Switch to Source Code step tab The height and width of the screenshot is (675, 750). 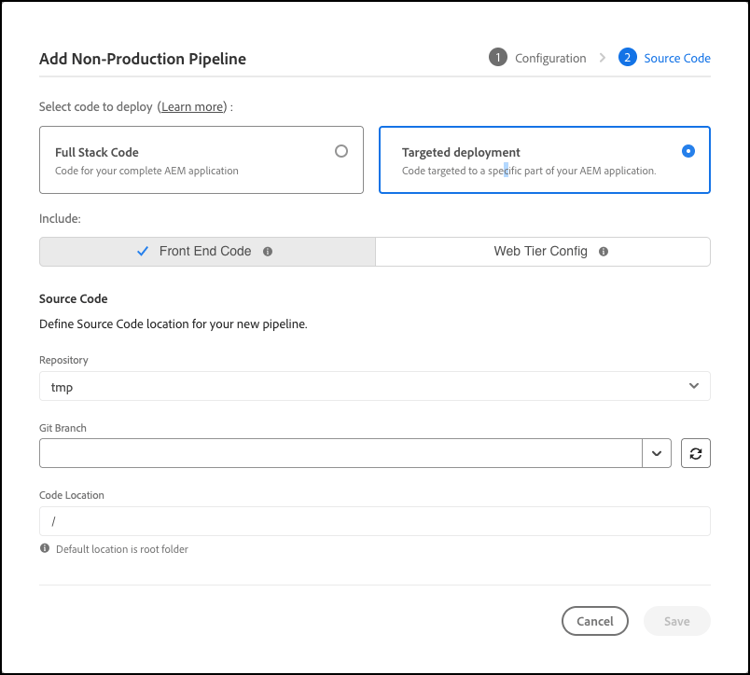click(x=677, y=58)
